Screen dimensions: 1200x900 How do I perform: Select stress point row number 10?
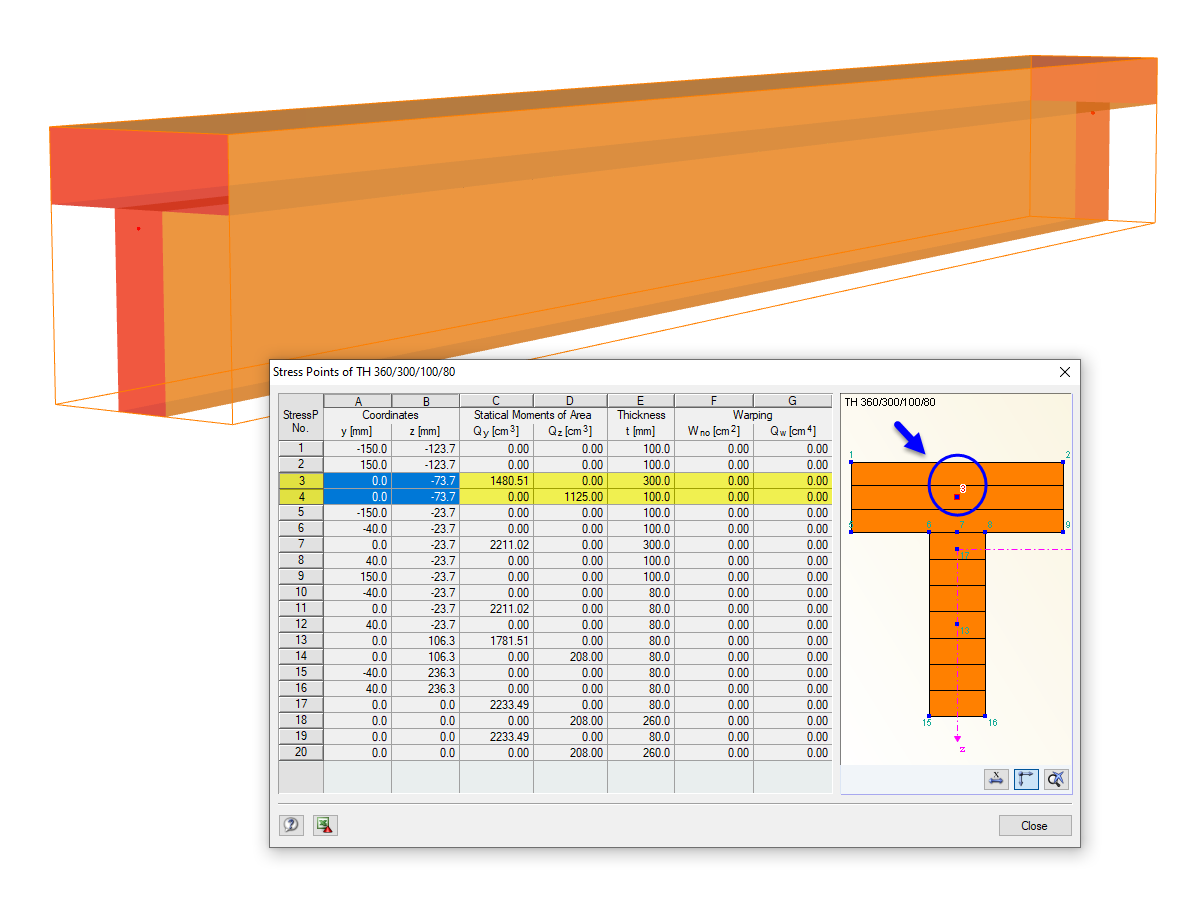tap(301, 593)
